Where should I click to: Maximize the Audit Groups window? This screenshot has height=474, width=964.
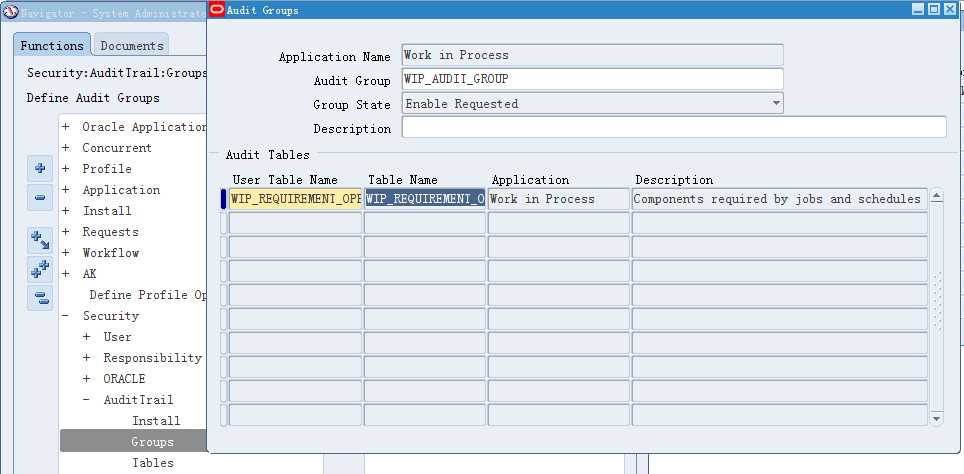tap(934, 9)
